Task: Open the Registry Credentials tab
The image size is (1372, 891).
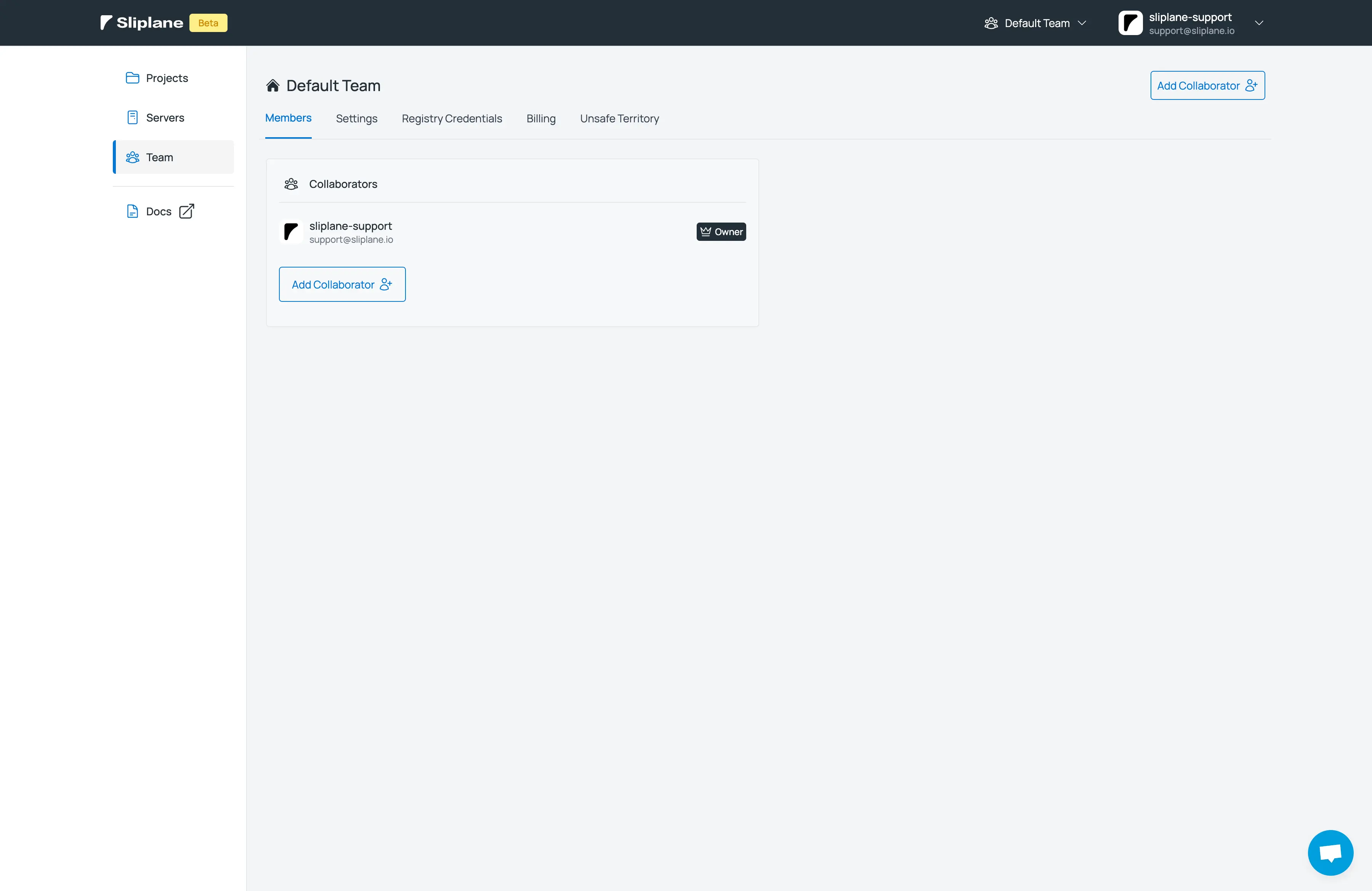Action: 452,119
